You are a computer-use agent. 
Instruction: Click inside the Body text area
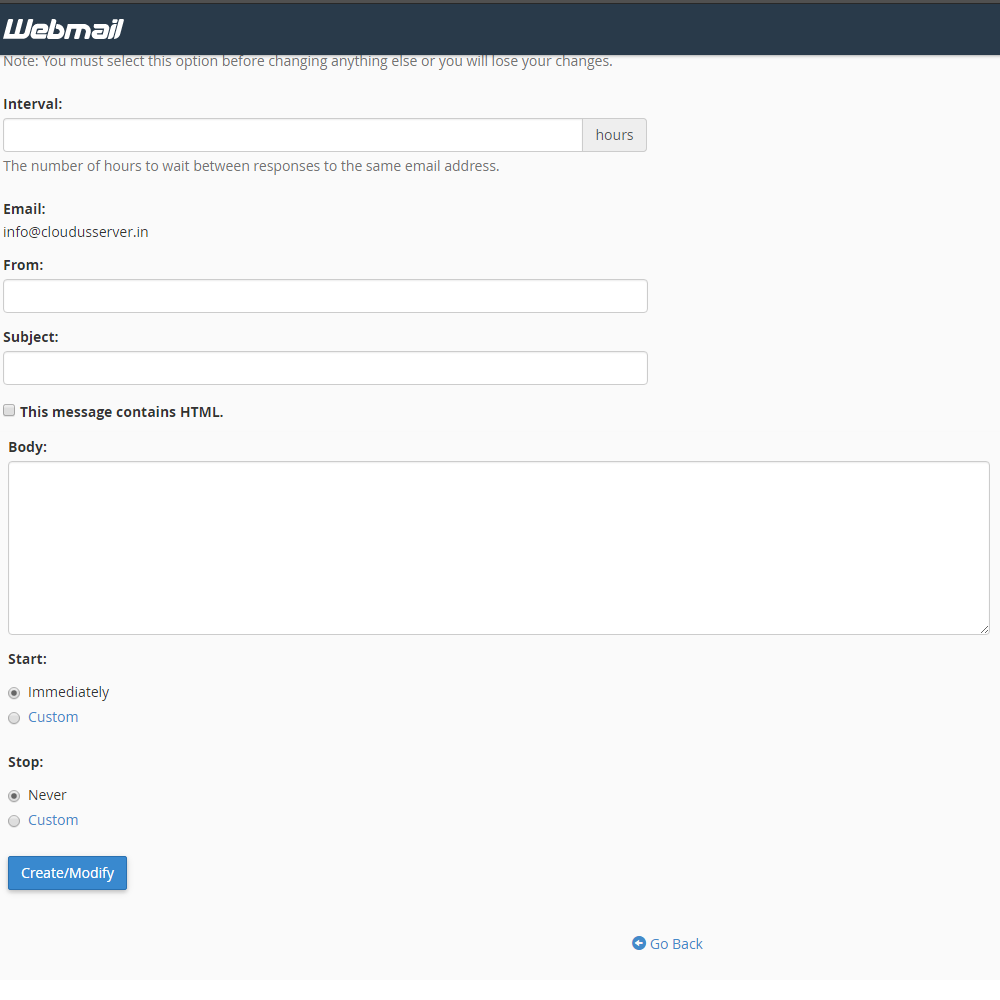pos(499,548)
